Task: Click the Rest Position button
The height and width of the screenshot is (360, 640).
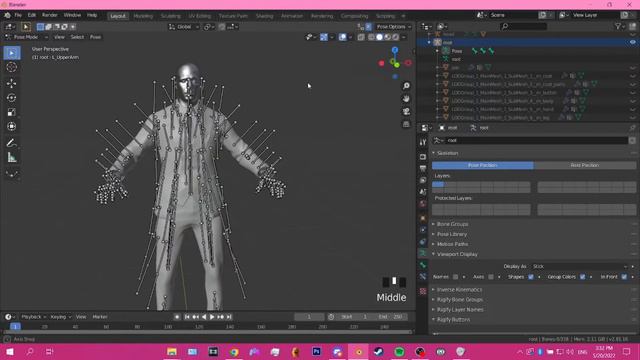Action: 585,165
